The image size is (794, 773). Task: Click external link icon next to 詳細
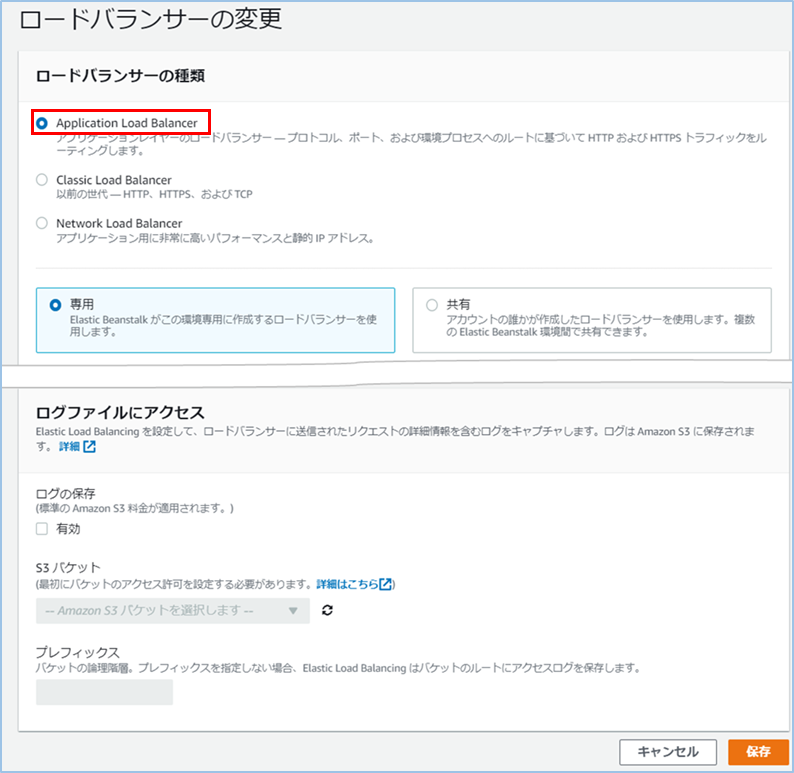pyautogui.click(x=90, y=446)
